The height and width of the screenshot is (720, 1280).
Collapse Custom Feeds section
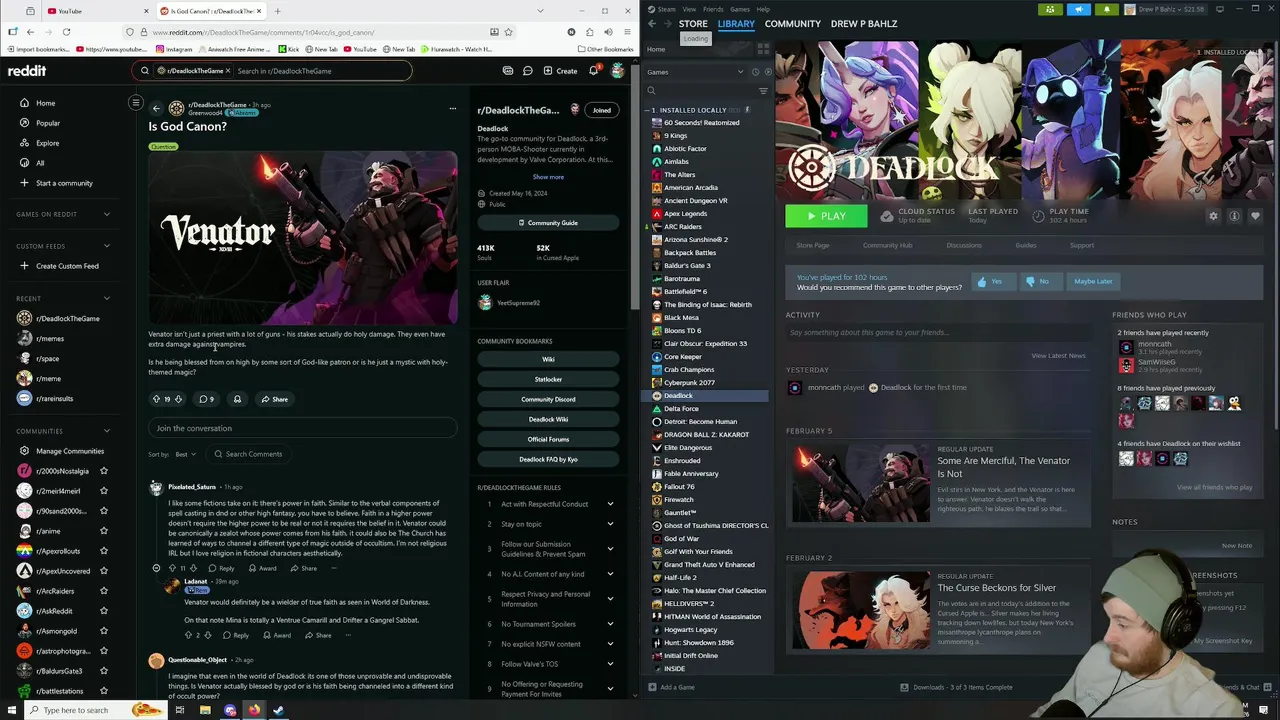tap(106, 246)
